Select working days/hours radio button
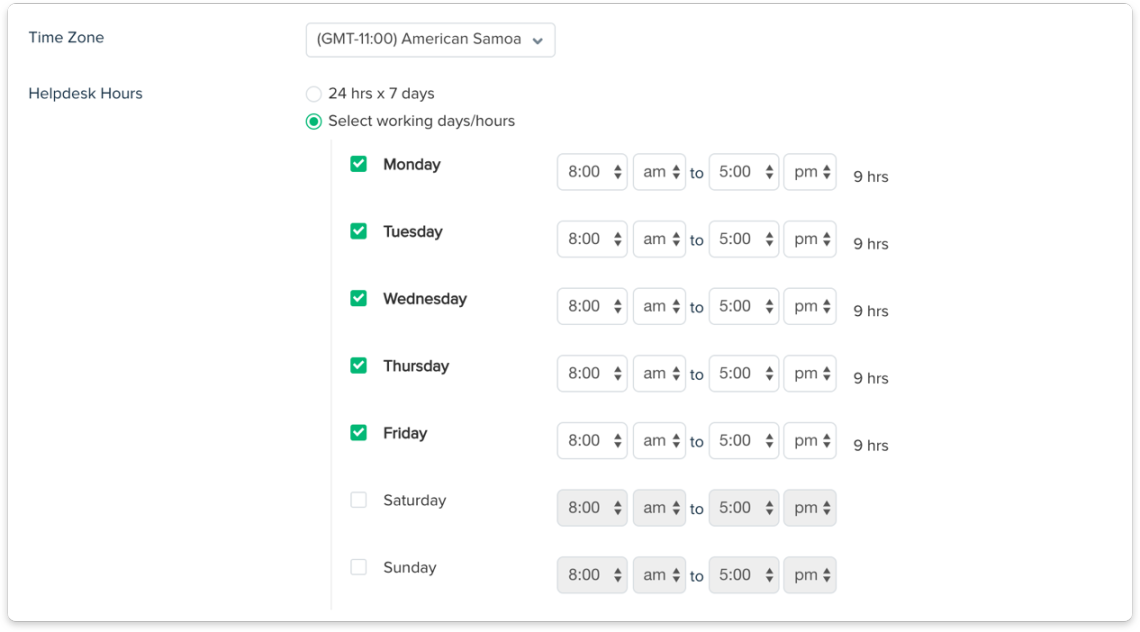The image size is (1140, 632). [x=313, y=120]
